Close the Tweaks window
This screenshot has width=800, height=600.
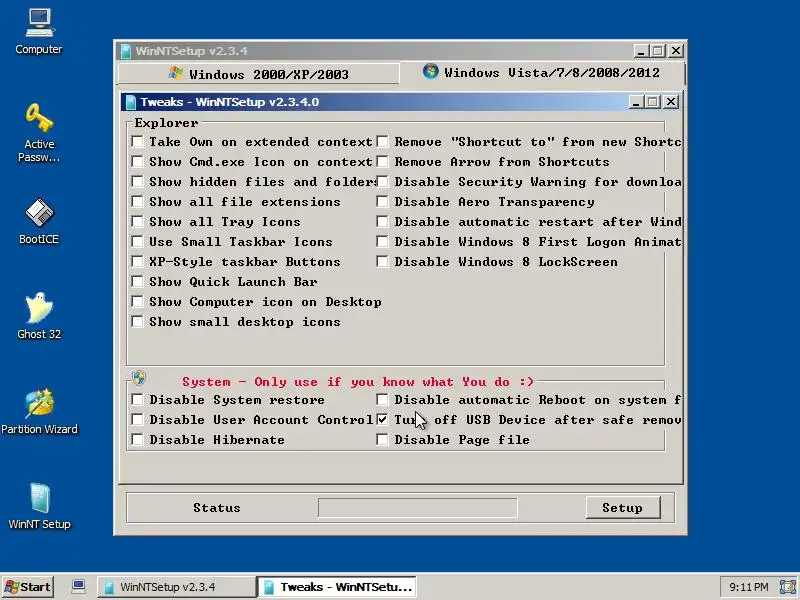[671, 102]
